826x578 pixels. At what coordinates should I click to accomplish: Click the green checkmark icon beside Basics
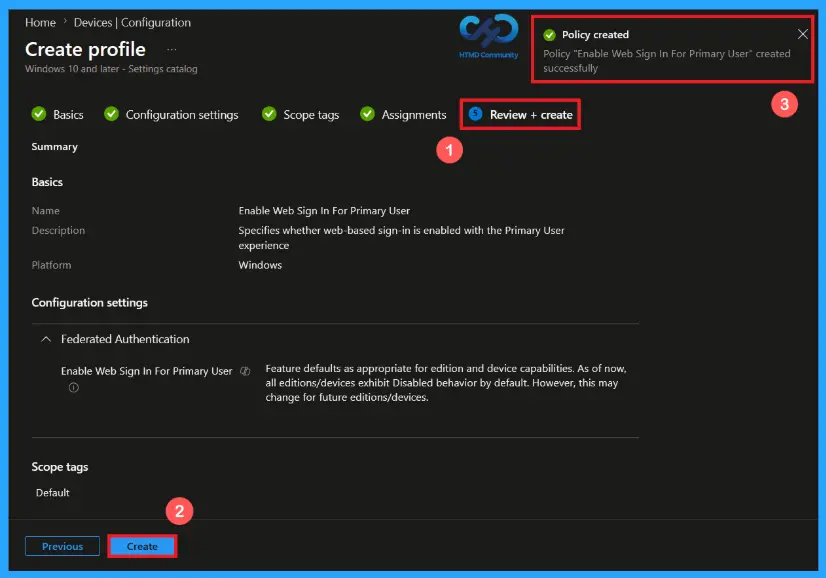point(39,114)
